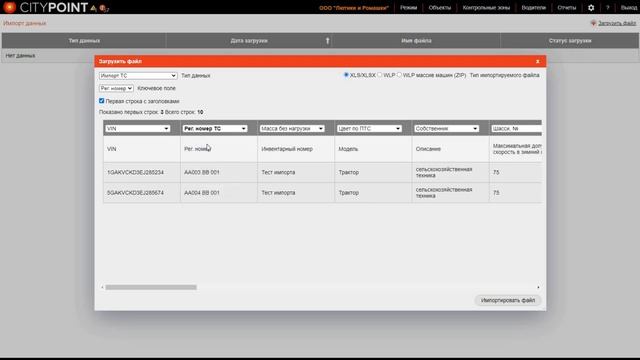Open Собственник column mapping dropdown
Viewport: 640px width, 360px height.
click(x=447, y=129)
